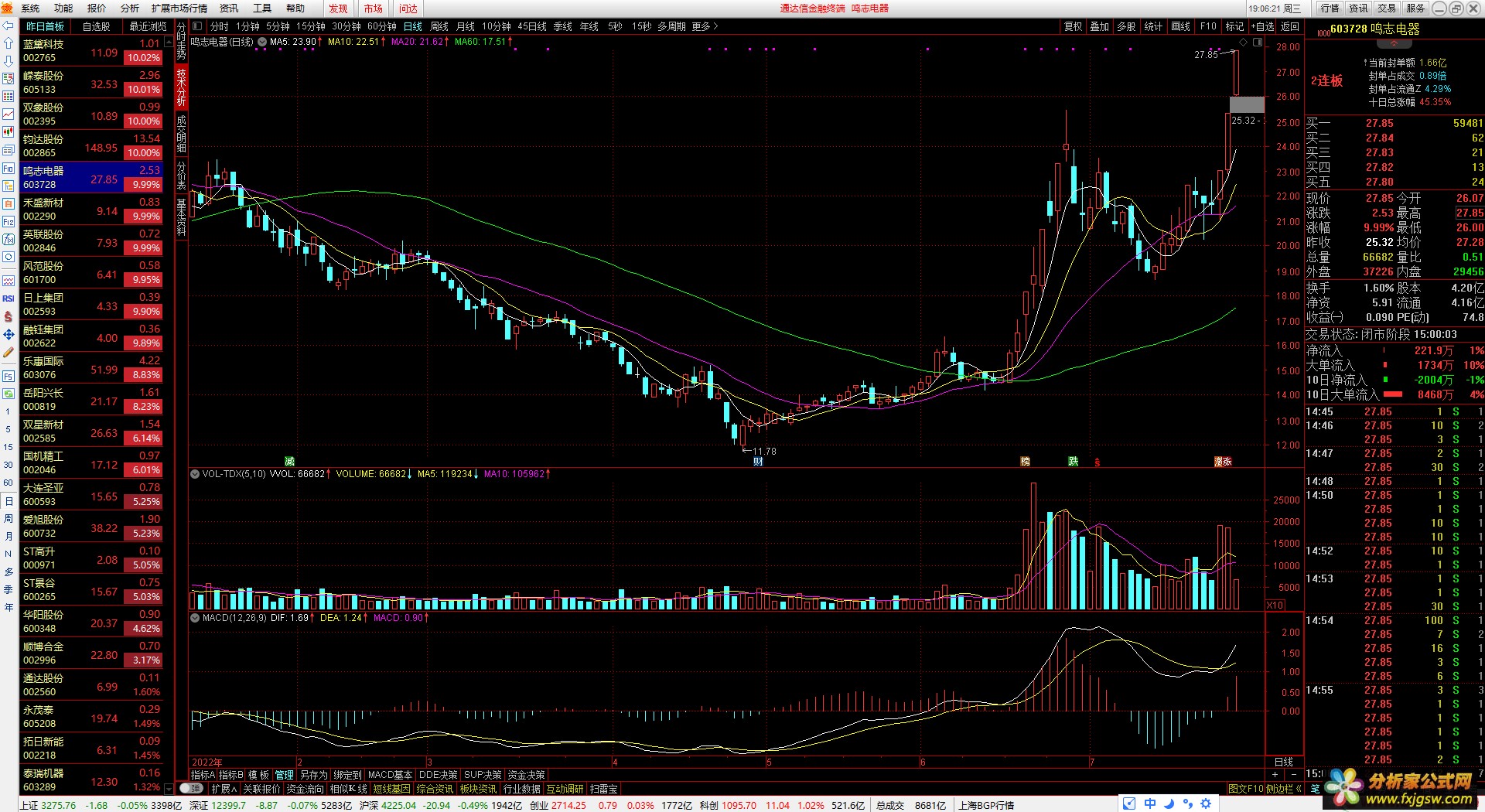The height and width of the screenshot is (812, 1485).
Task: Click the 中 input method tray icon
Action: point(1150,804)
